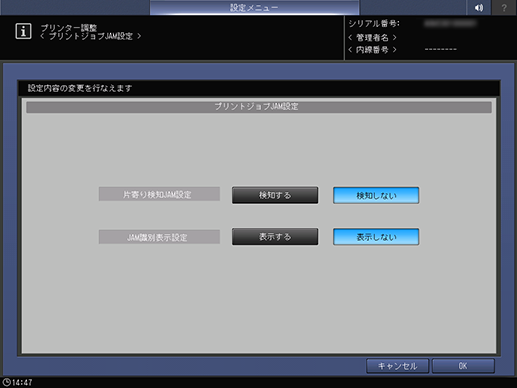Click the シリアル番号 label
517x388 pixels.
click(x=374, y=24)
